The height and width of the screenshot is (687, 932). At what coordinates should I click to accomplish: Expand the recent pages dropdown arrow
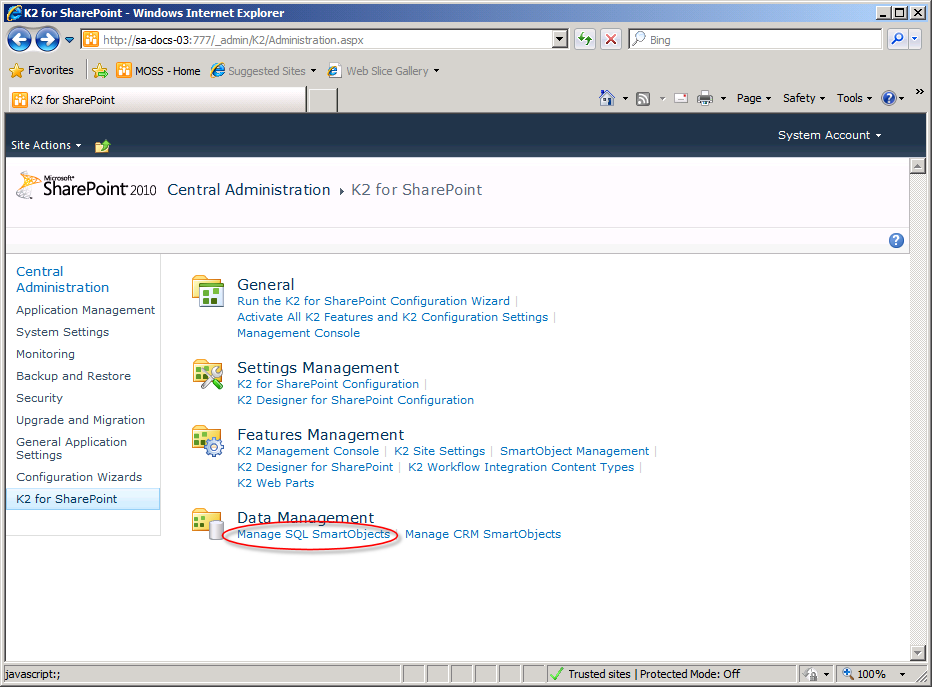point(70,40)
